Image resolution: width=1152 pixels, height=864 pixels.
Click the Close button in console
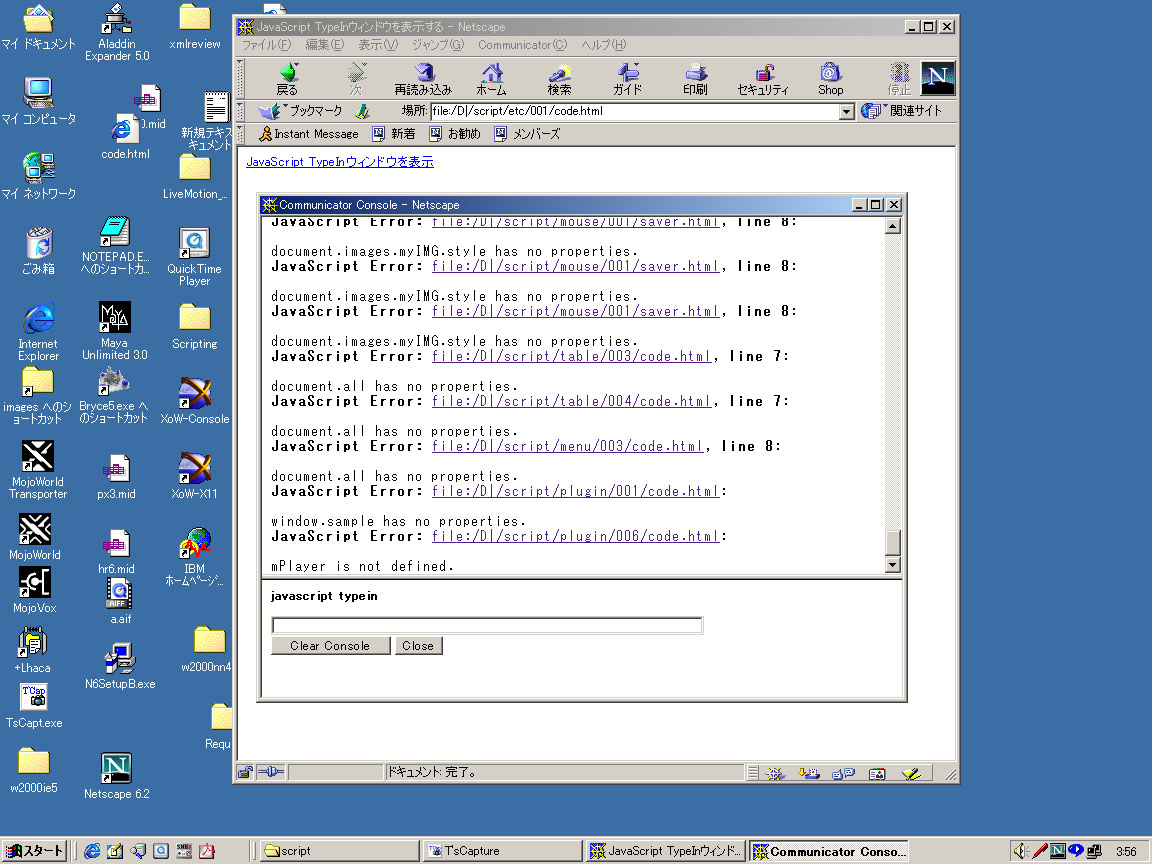click(x=418, y=646)
